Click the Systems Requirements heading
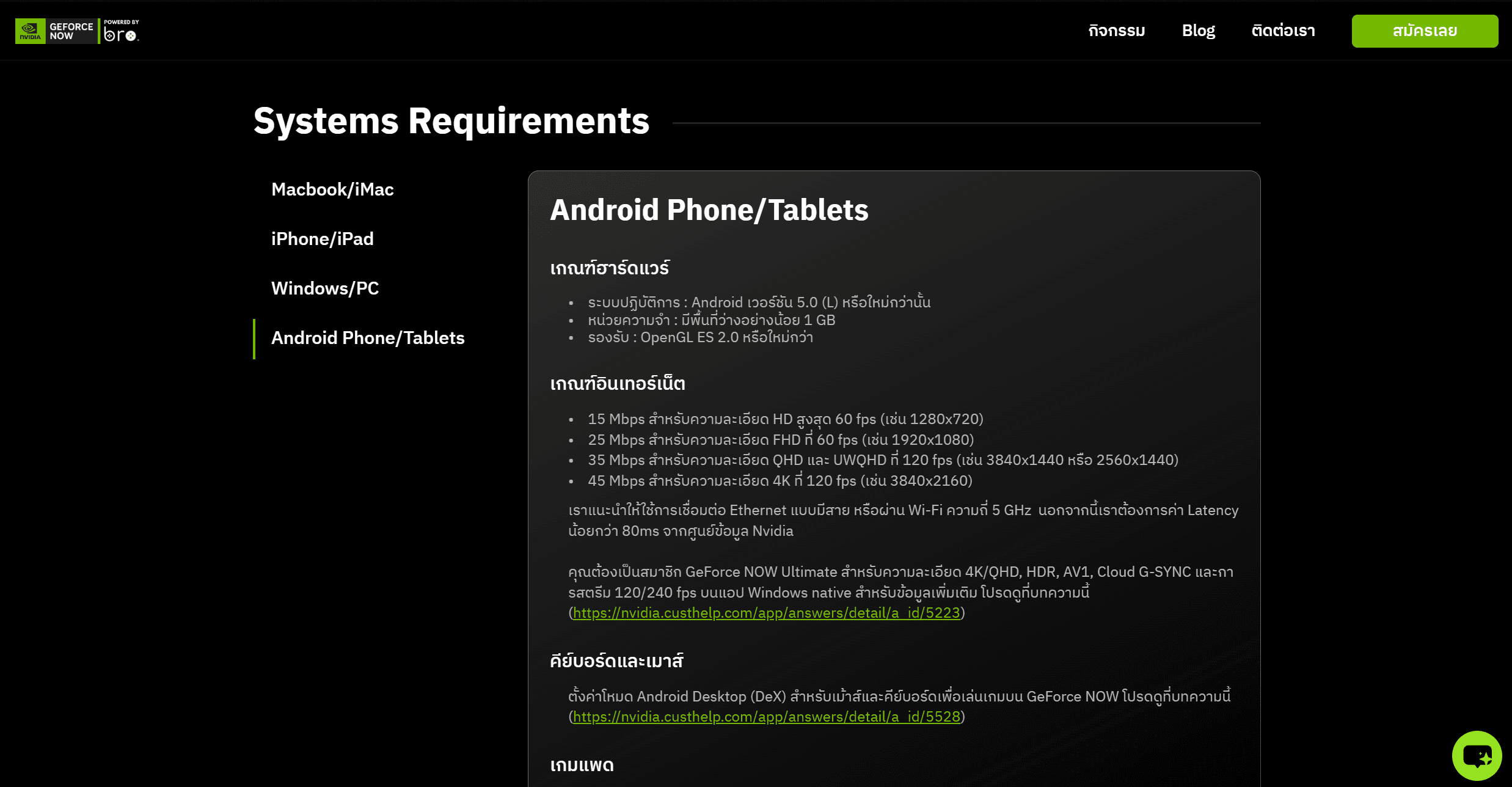The height and width of the screenshot is (787, 1512). 451,121
